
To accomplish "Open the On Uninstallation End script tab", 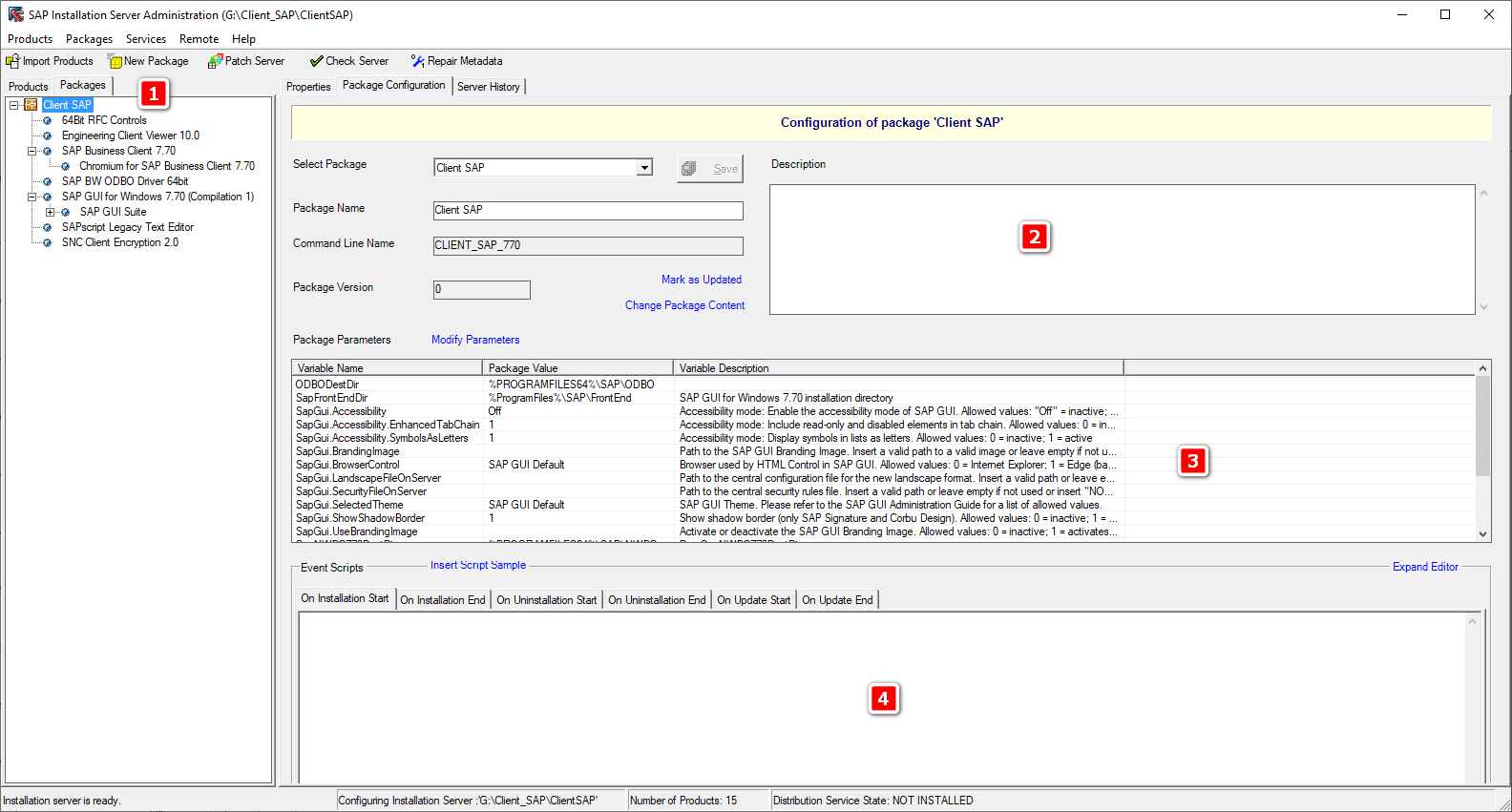I will point(657,600).
